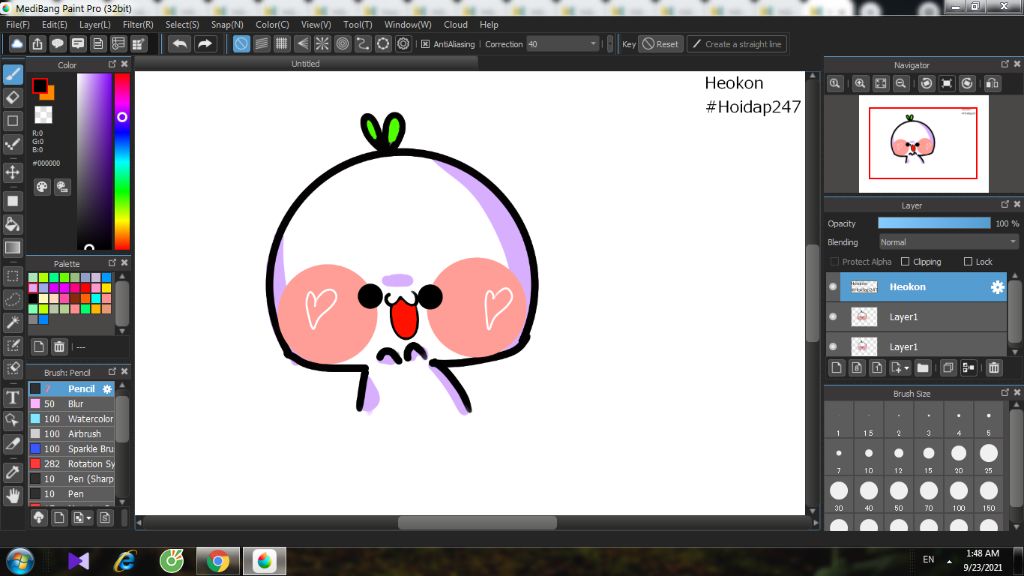1024x576 pixels.
Task: Delete layer with Layer panel trash icon
Action: pos(994,368)
